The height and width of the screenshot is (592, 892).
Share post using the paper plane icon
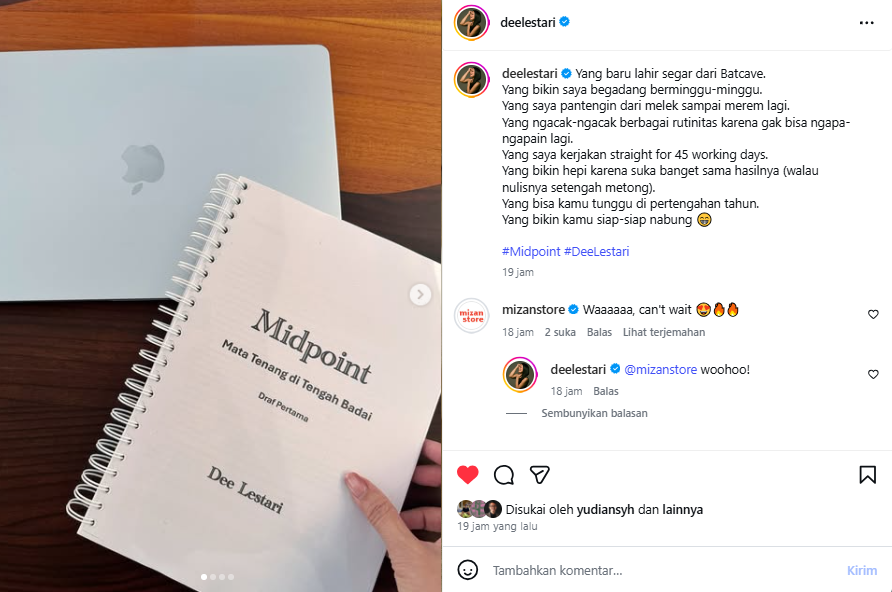click(x=539, y=474)
